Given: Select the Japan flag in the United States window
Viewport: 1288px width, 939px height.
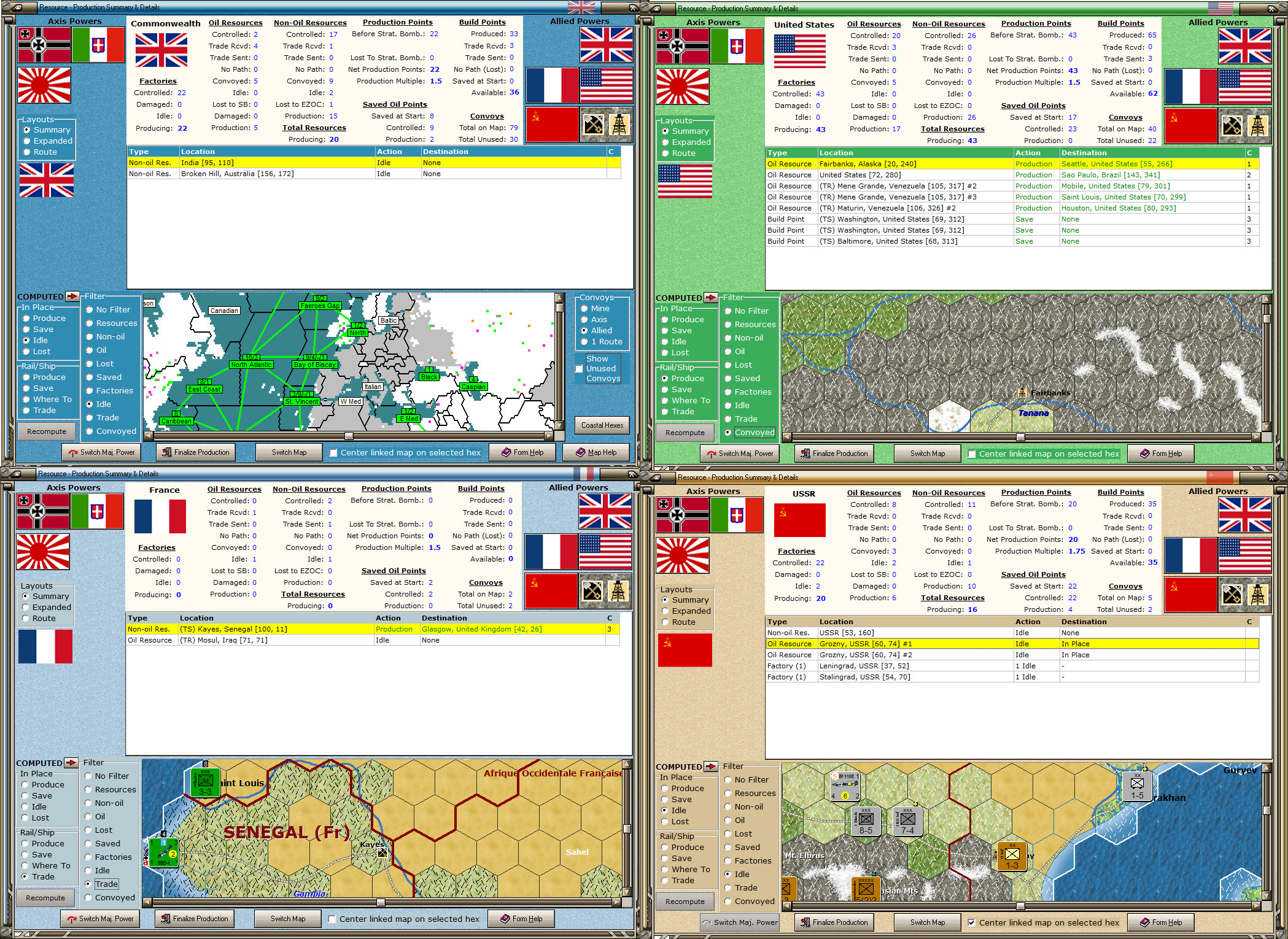Looking at the screenshot, I should (683, 87).
